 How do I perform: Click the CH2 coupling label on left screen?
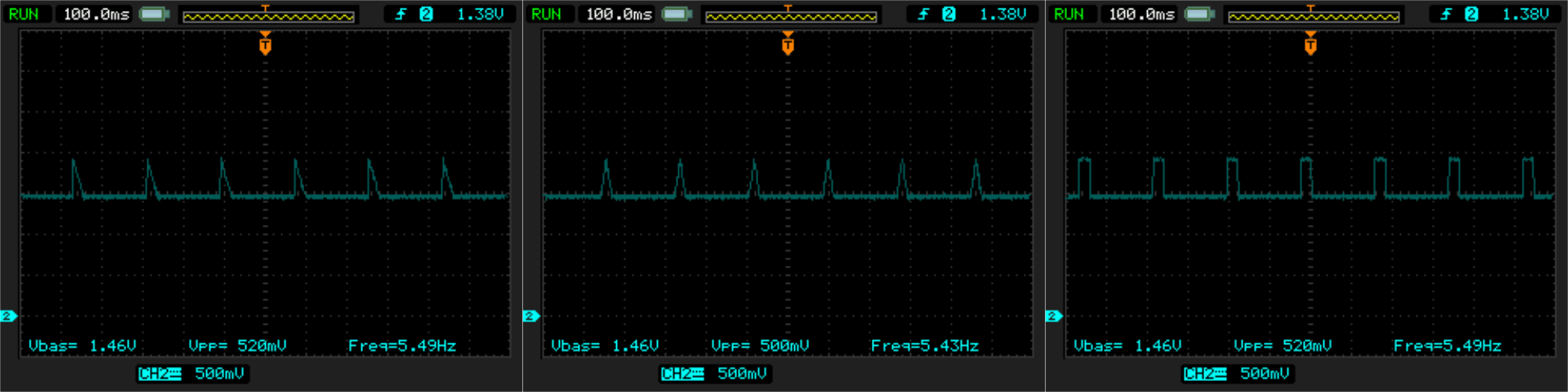point(160,374)
